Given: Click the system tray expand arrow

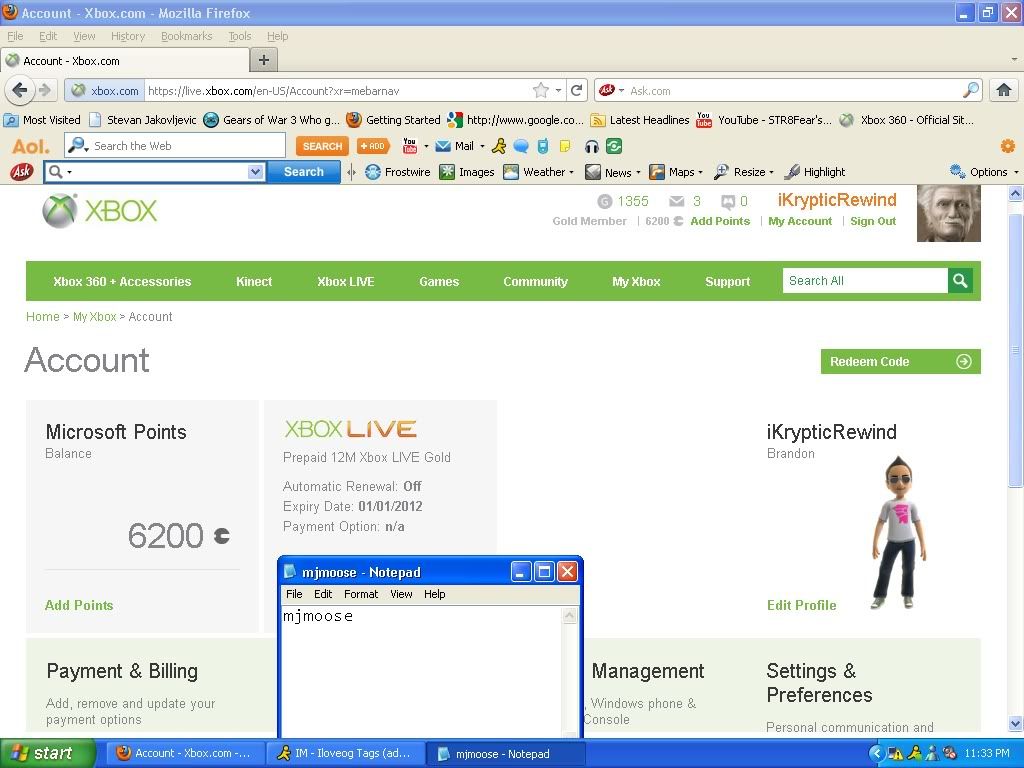Looking at the screenshot, I should coord(876,754).
